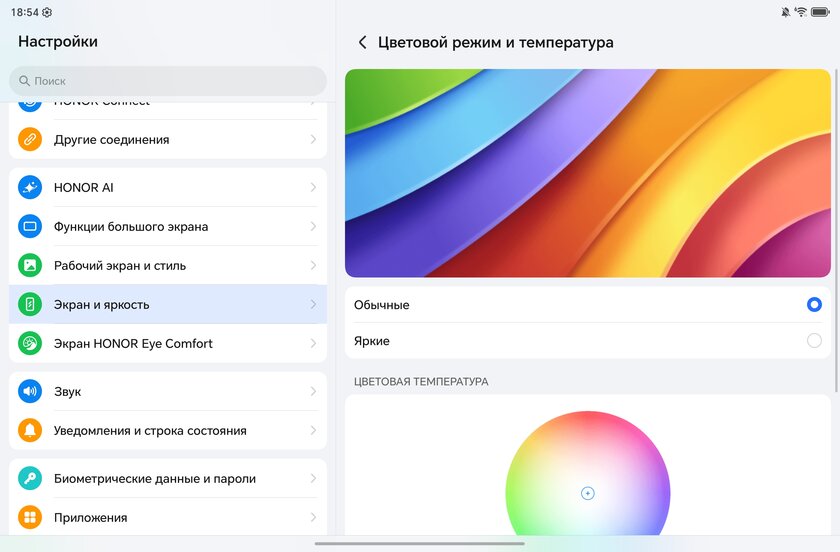840x552 pixels.
Task: Tap the Wi-Fi icon in the status bar
Action: 801,12
